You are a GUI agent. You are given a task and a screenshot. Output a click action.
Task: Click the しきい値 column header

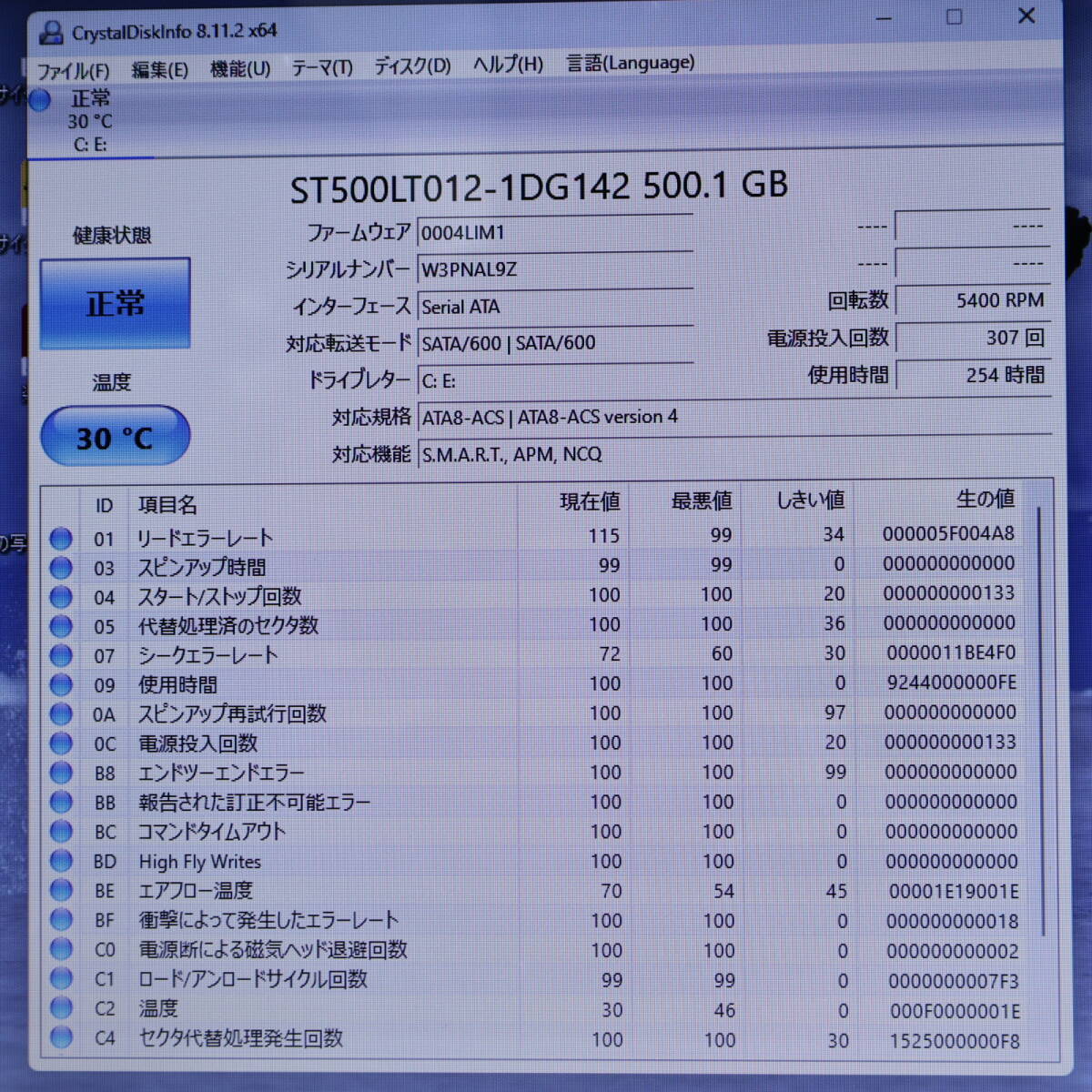tap(810, 500)
